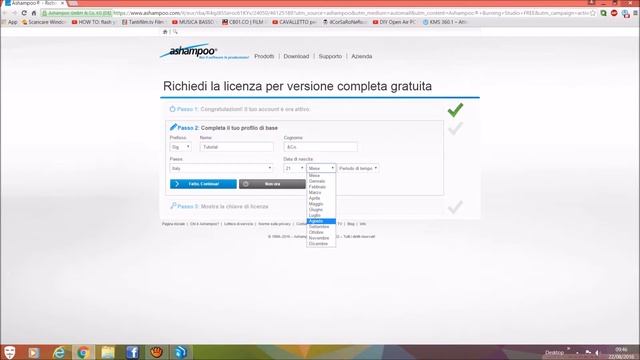This screenshot has height=360, width=640.
Task: Click the home icon above the logo
Action: tap(165, 32)
